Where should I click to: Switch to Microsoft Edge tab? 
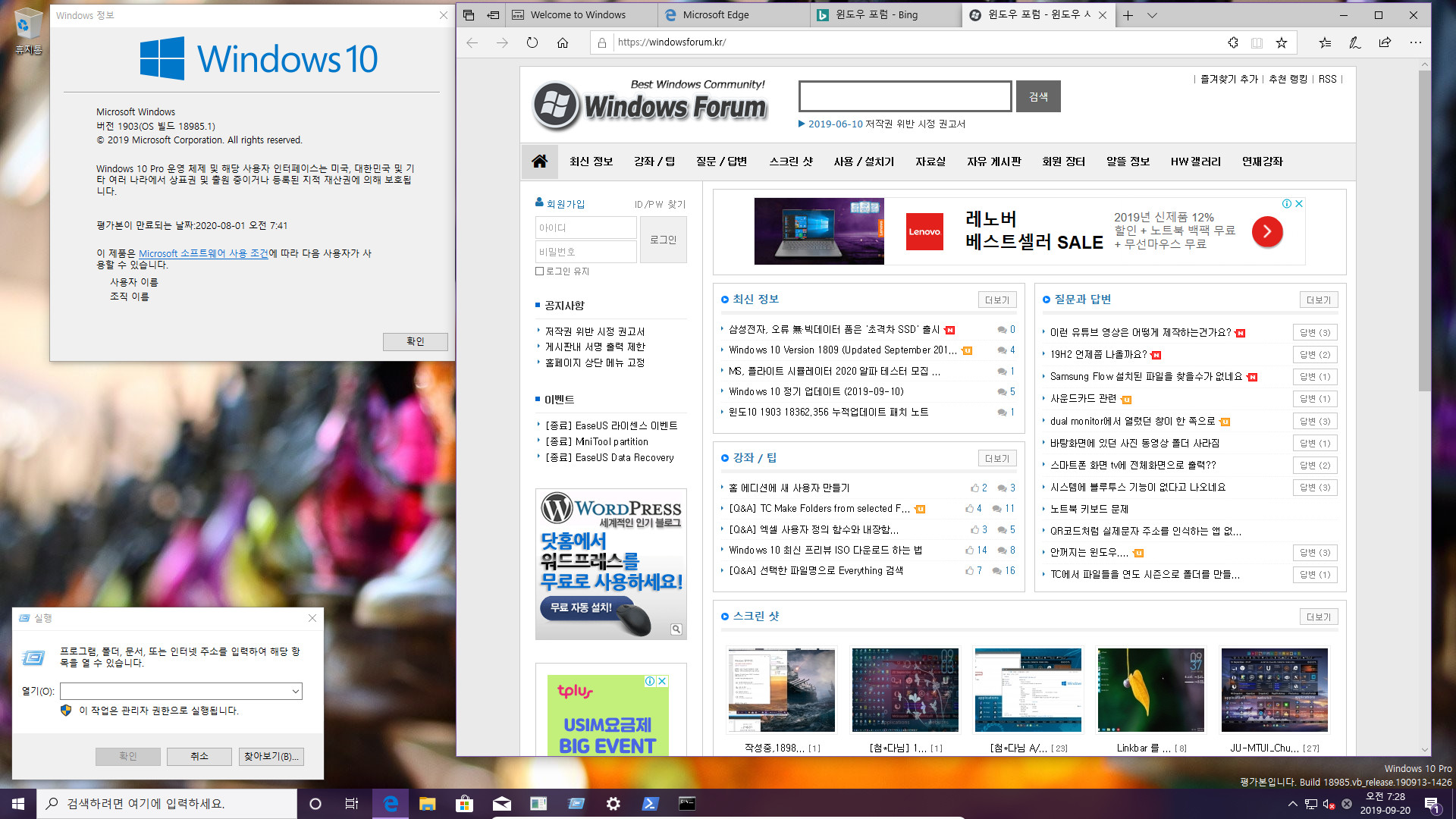pos(734,15)
